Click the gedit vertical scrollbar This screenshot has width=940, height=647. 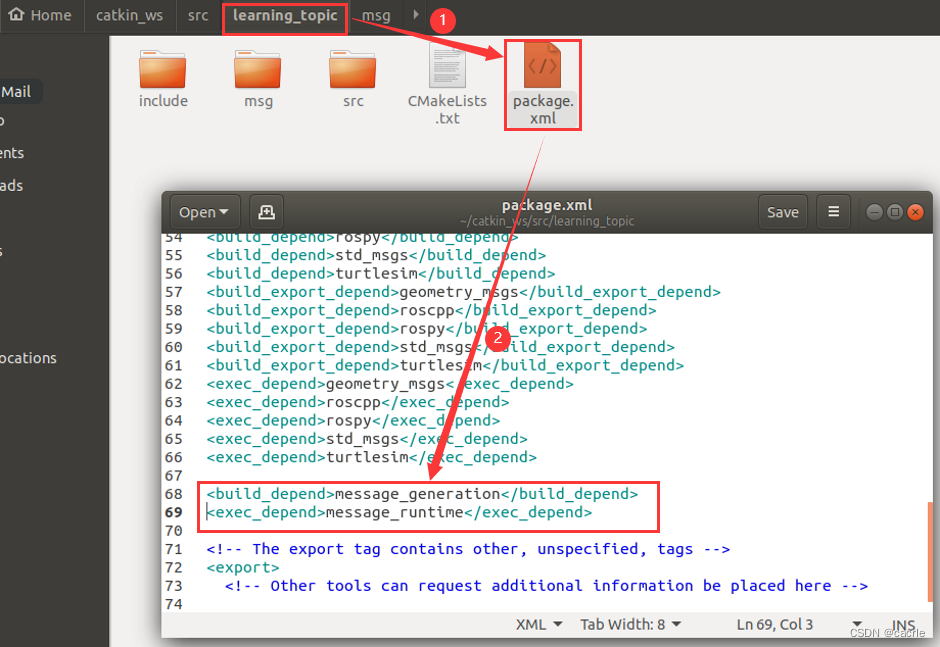[929, 550]
